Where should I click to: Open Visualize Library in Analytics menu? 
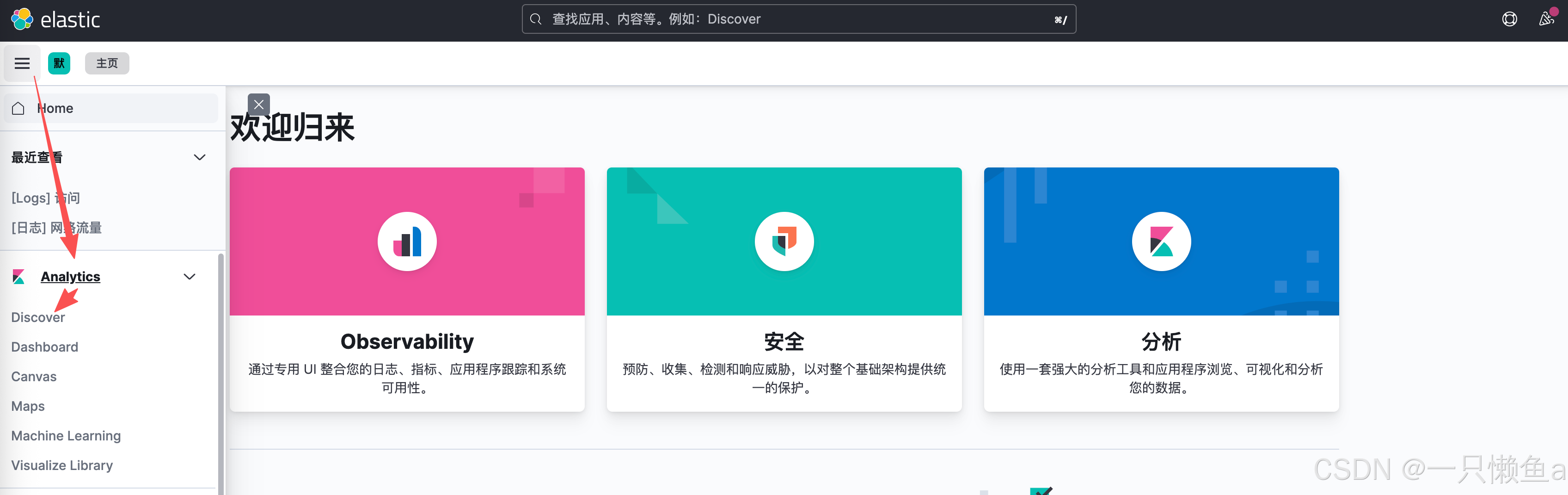(62, 465)
